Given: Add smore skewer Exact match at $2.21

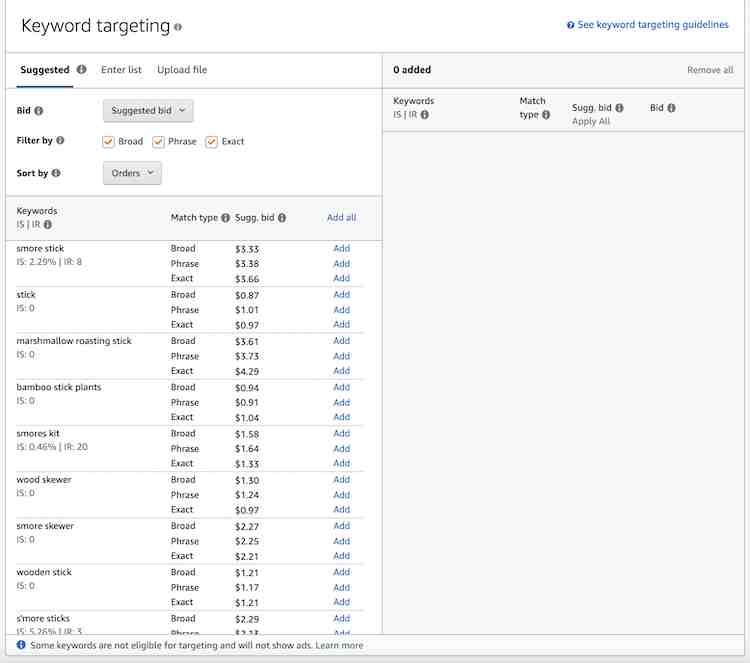Looking at the screenshot, I should point(342,555).
